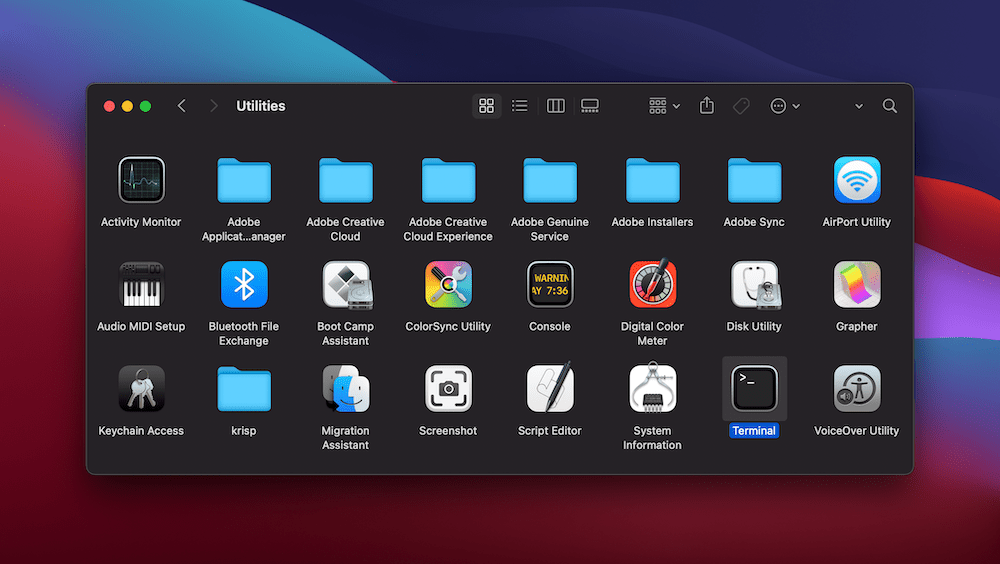1000x564 pixels.
Task: Minimize the Utilities window
Action: 128,106
